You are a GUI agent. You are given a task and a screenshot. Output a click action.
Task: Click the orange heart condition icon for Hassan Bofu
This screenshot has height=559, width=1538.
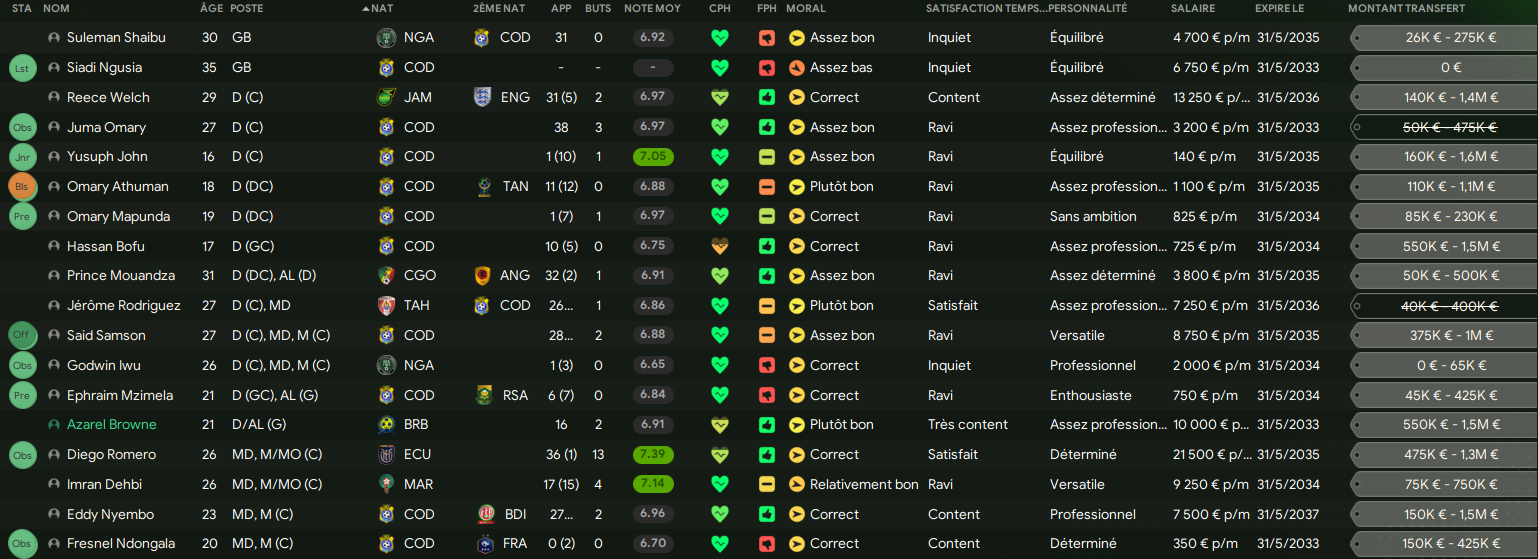(x=719, y=246)
